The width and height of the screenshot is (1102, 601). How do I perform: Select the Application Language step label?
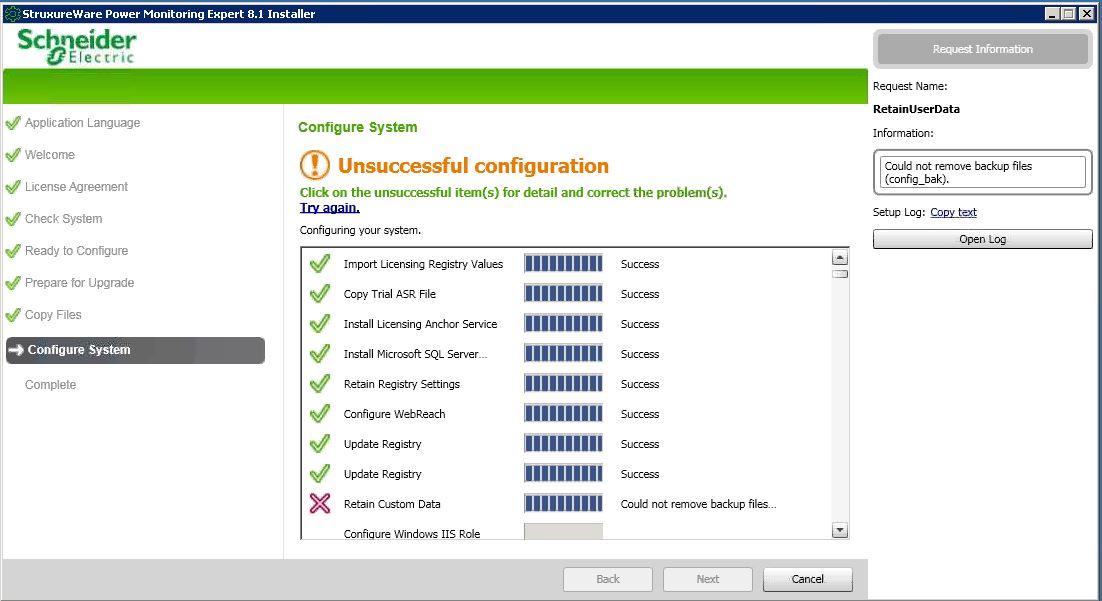82,123
